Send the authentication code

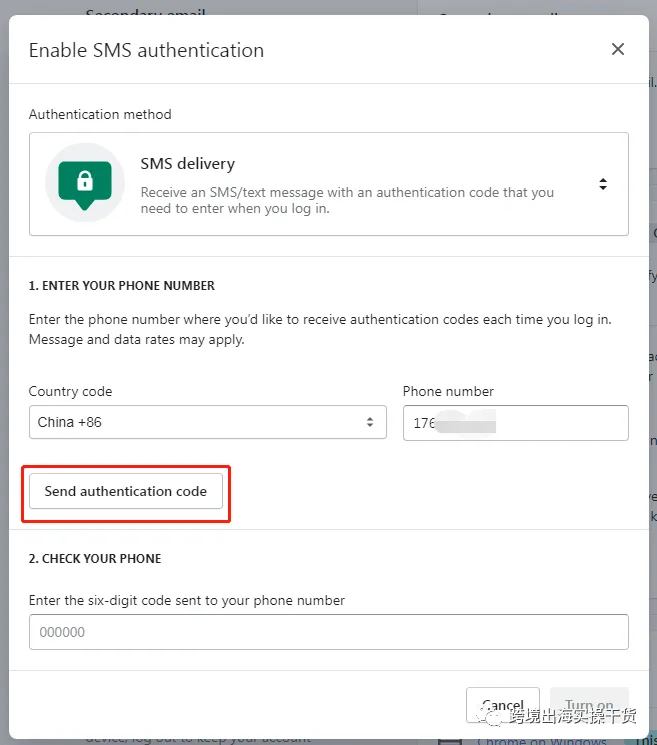[x=126, y=491]
